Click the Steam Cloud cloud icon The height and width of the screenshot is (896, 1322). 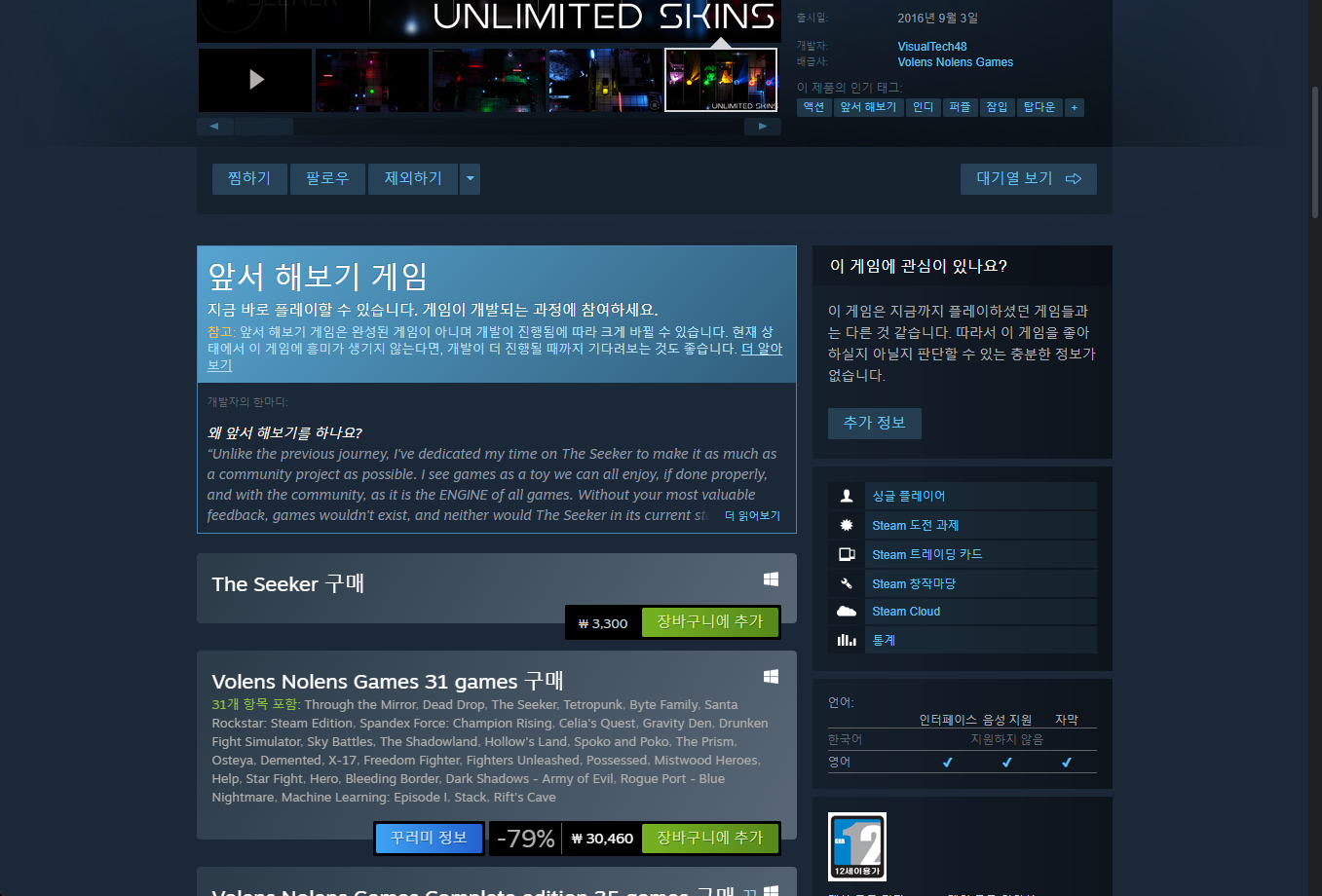click(847, 612)
